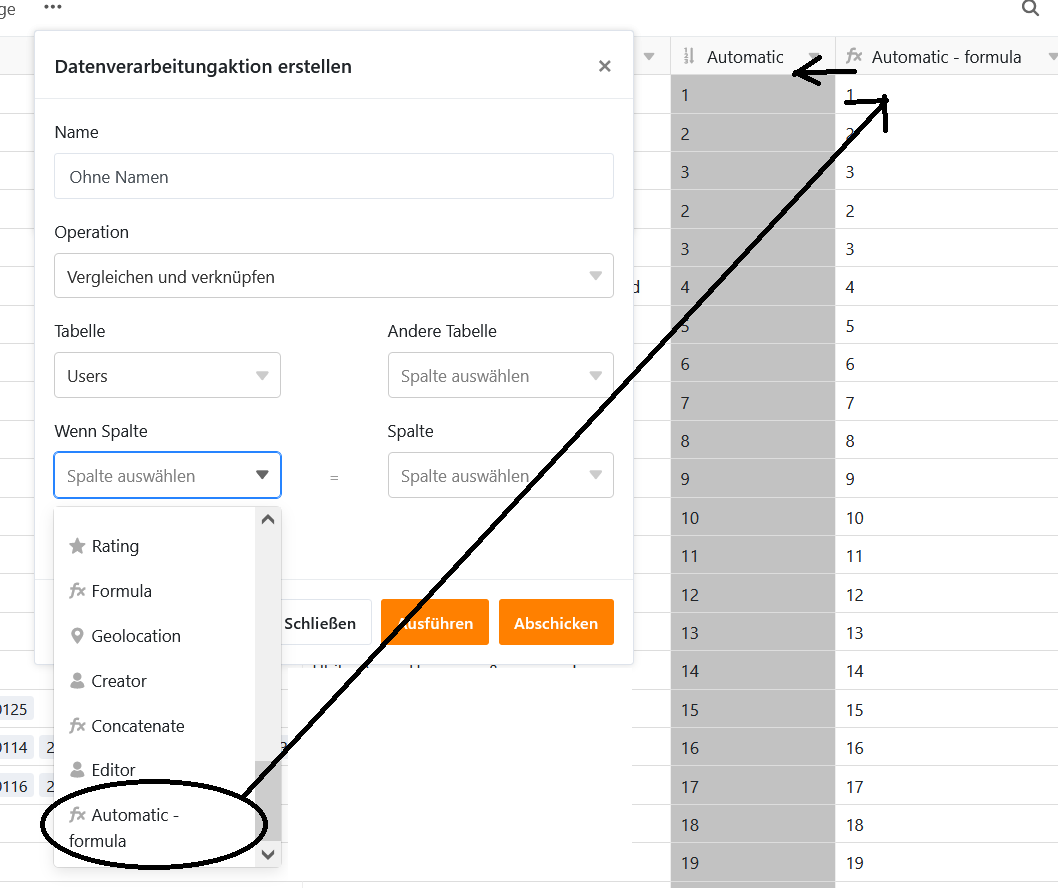
Task: Open the Automatic column header menu arrow
Action: (x=815, y=57)
